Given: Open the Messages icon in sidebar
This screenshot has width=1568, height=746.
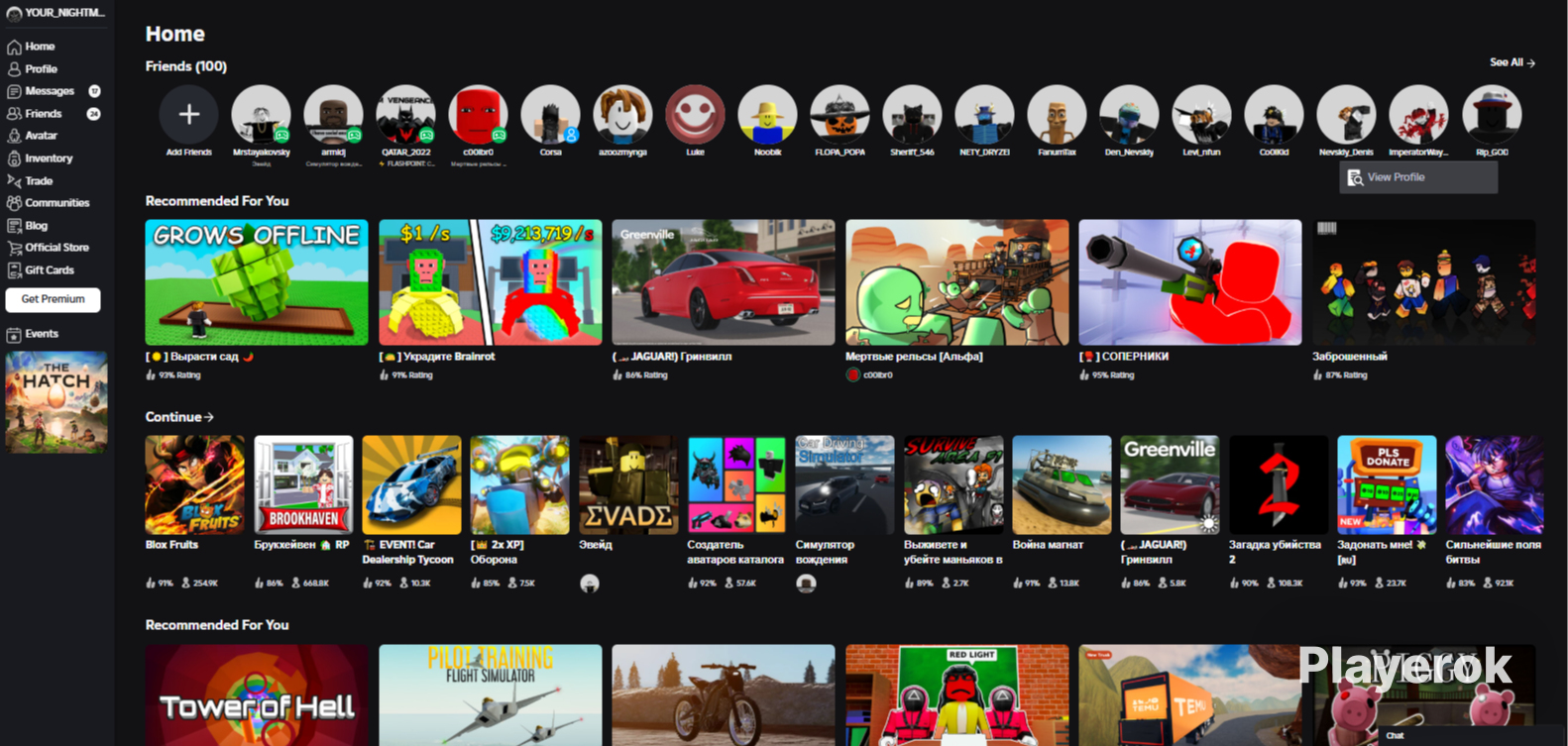Looking at the screenshot, I should click(14, 91).
